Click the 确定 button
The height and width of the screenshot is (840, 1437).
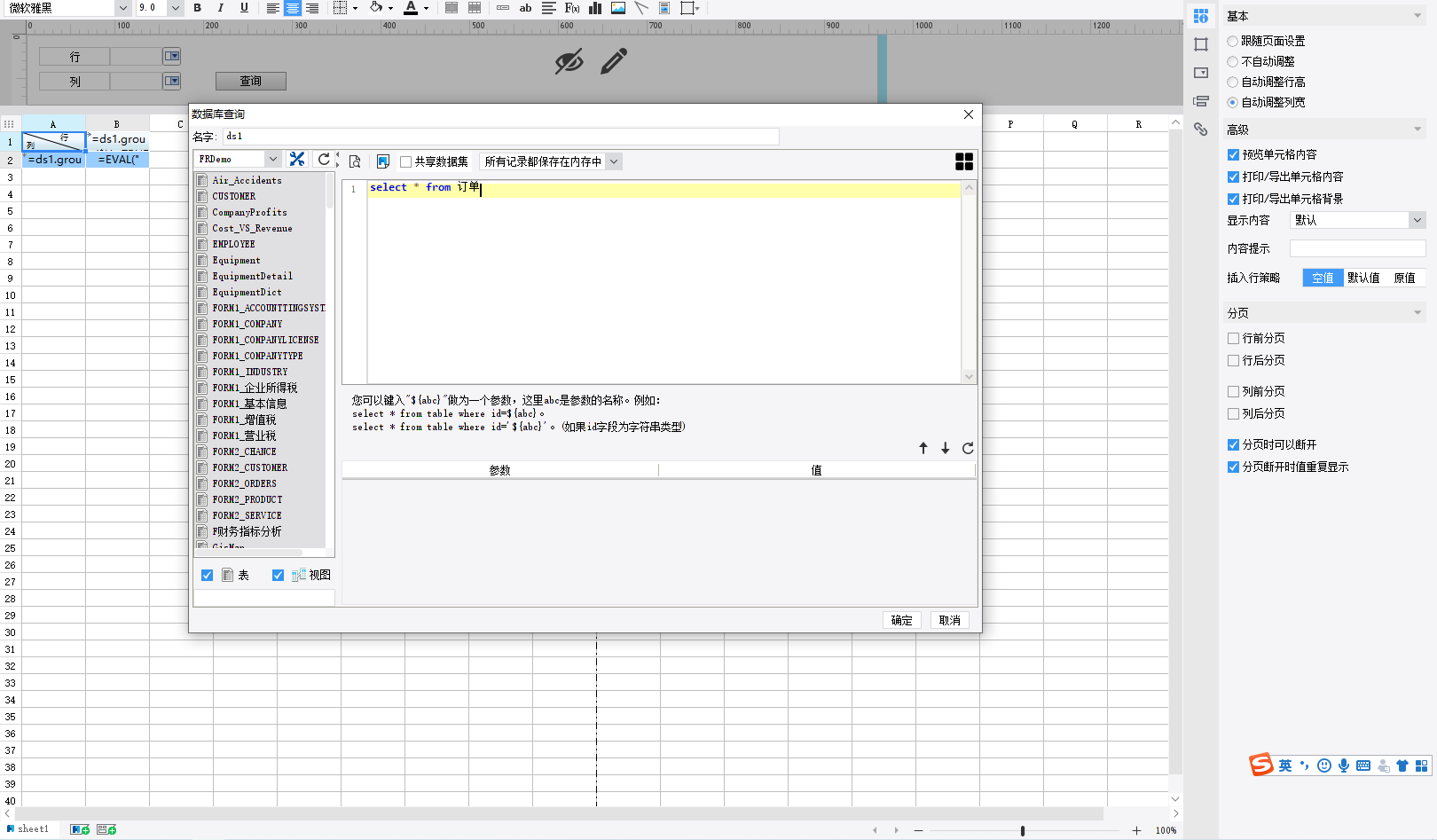(901, 621)
